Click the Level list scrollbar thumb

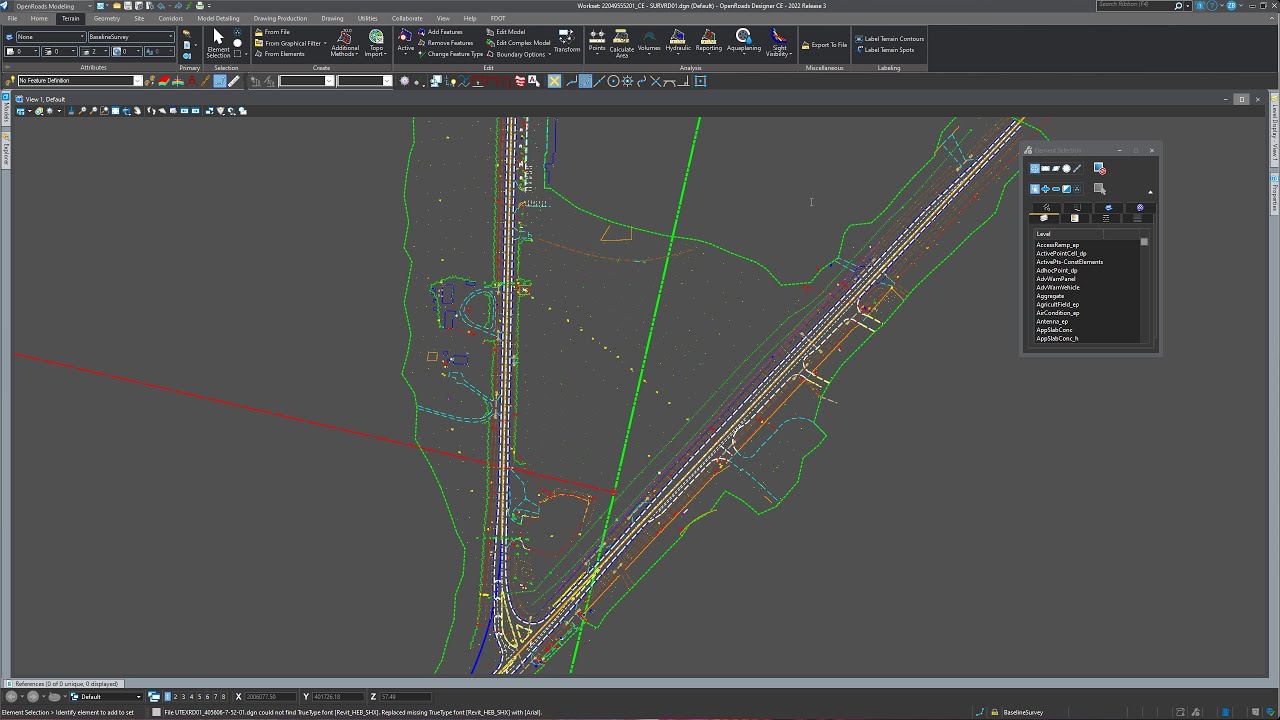coord(1144,242)
